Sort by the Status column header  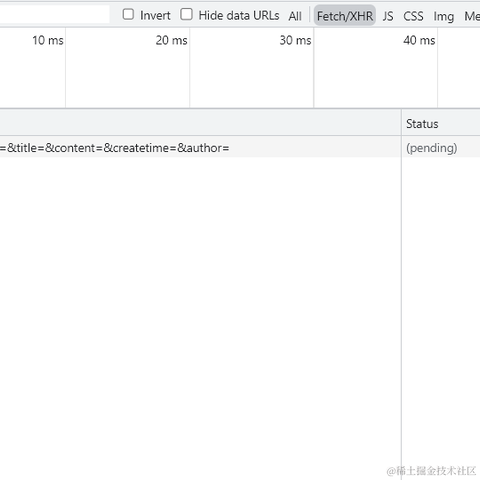(441, 124)
